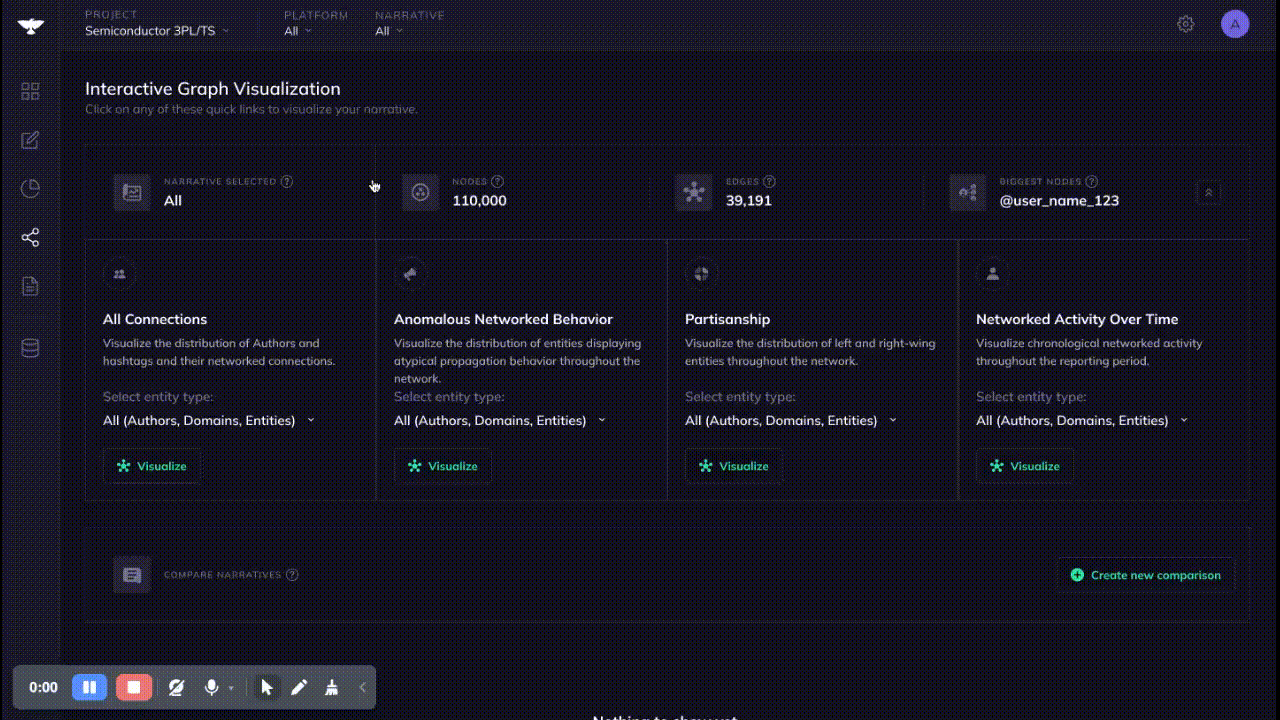Open the pie chart analytics sidebar icon
This screenshot has width=1280, height=720.
tap(30, 189)
